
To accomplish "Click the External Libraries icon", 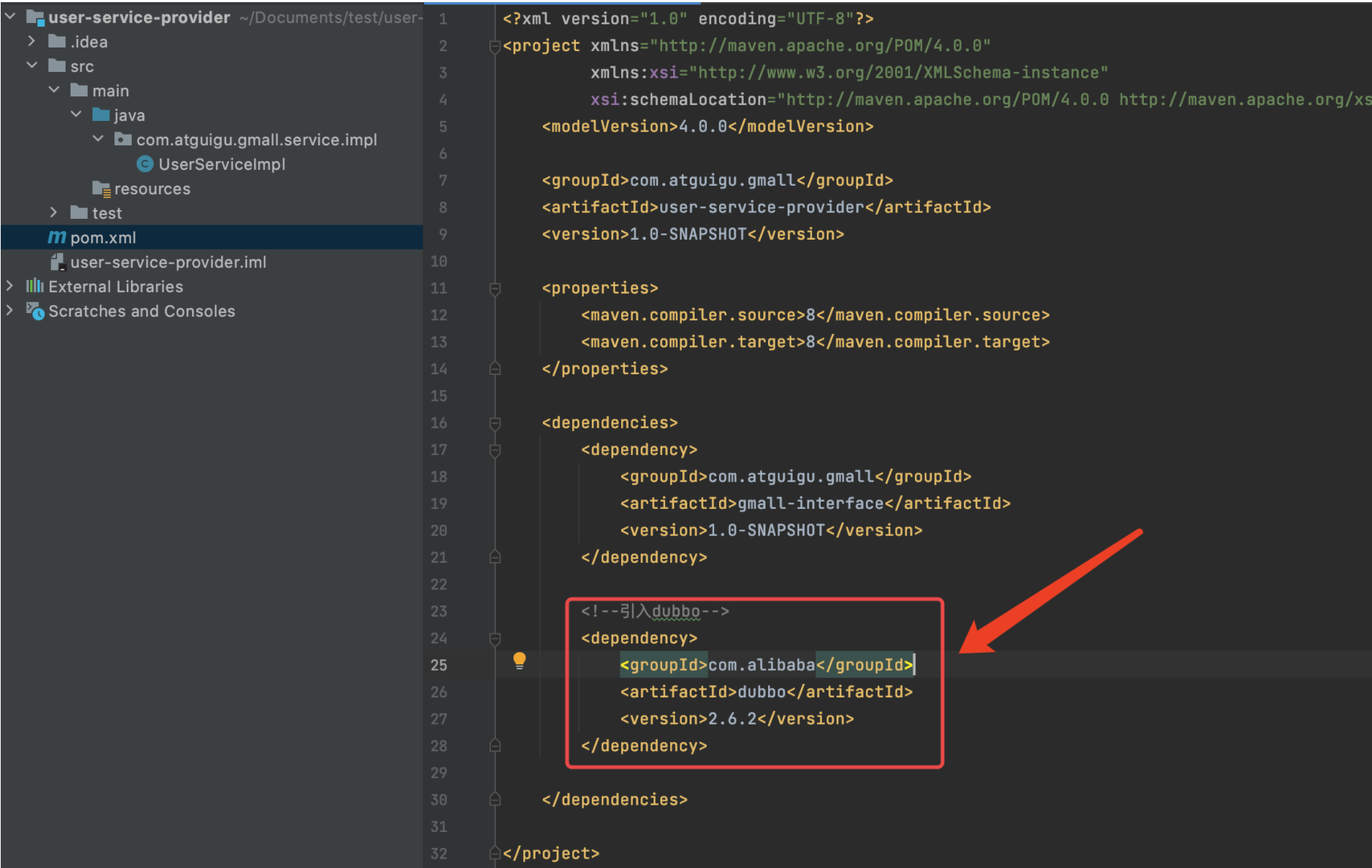I will click(35, 286).
